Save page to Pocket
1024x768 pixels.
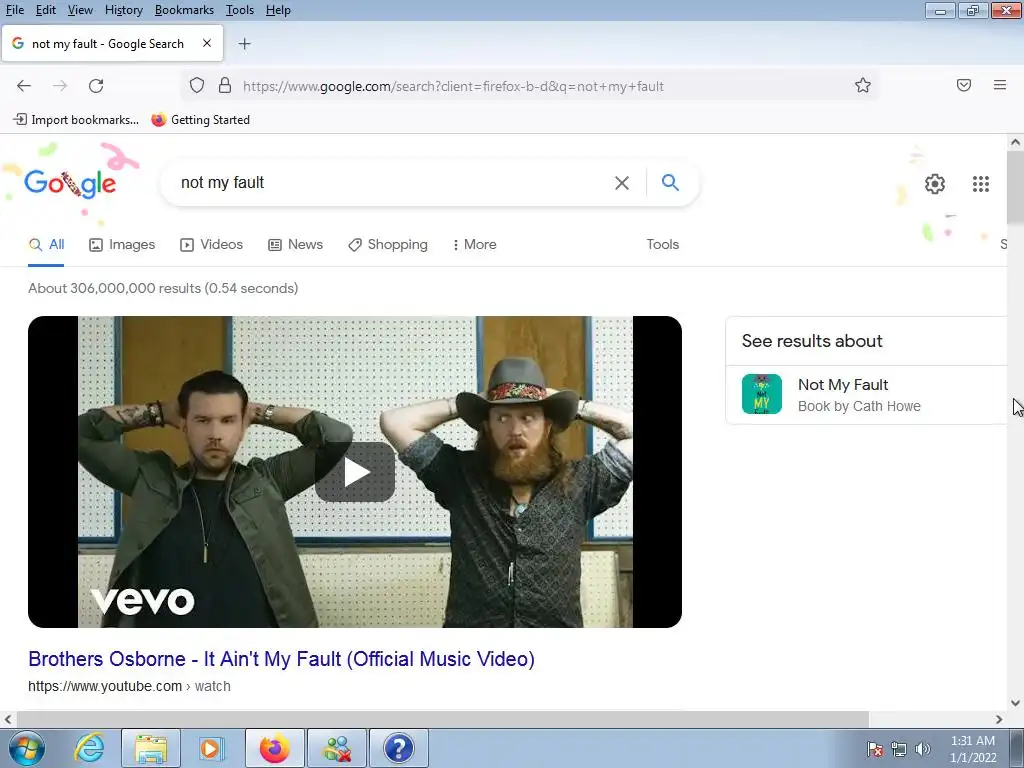tap(964, 85)
